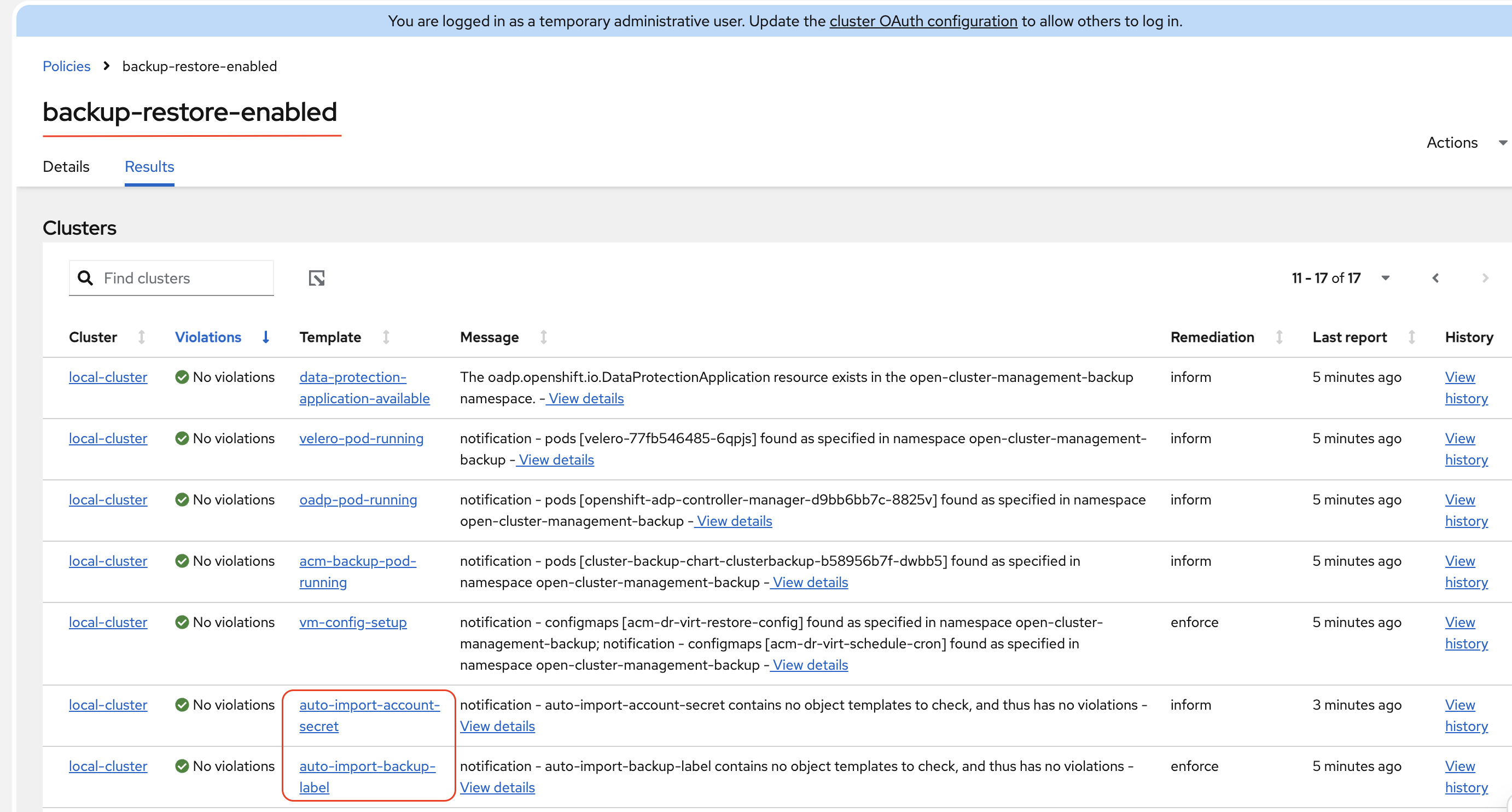Go to previous page of results
The image size is (1512, 812).
tap(1435, 278)
